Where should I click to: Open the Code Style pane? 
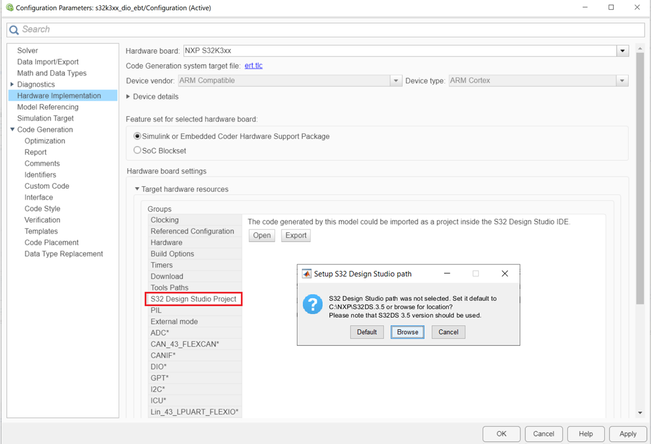tap(42, 209)
